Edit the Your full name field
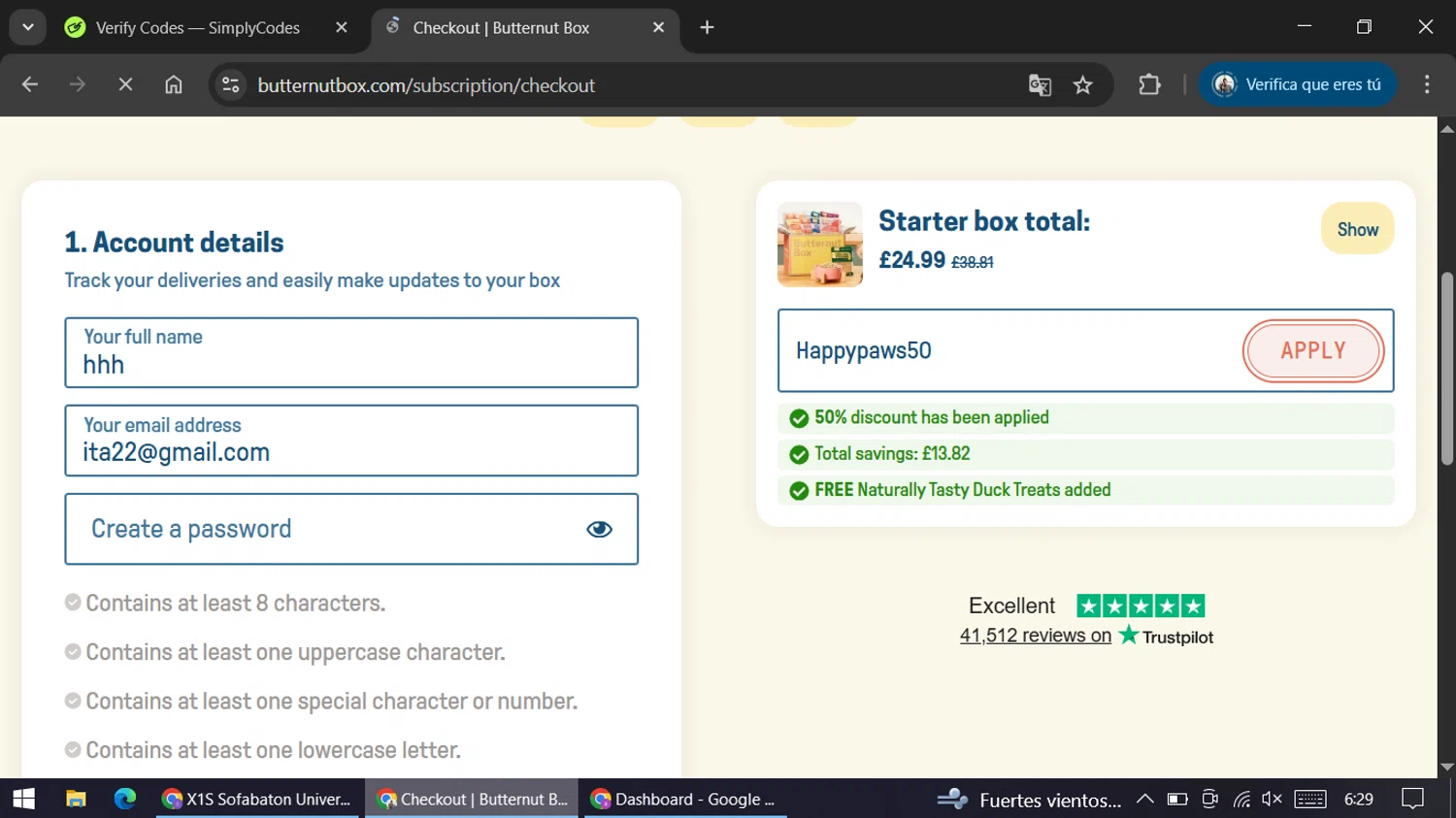Image resolution: width=1456 pixels, height=818 pixels. click(351, 352)
